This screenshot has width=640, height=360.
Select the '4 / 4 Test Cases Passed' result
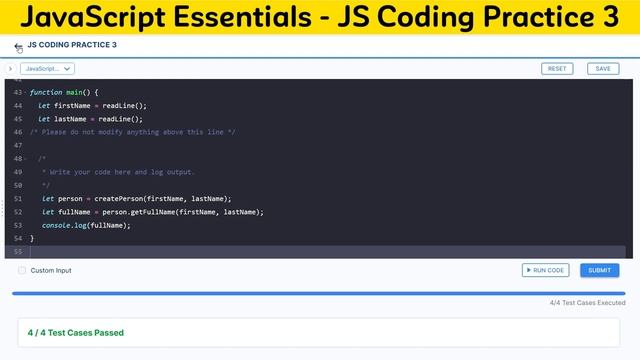76,333
